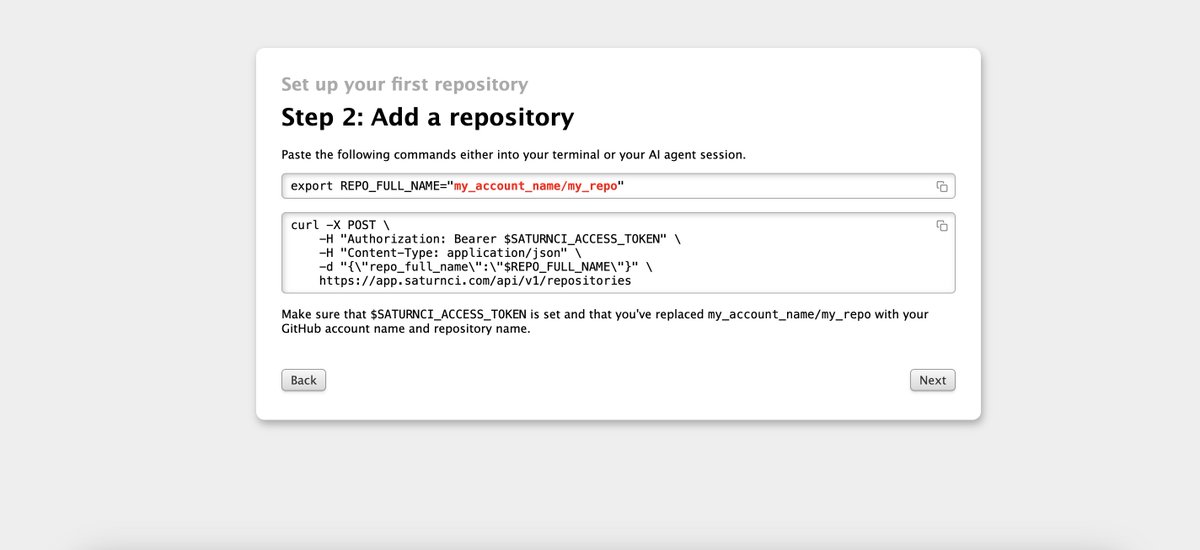Click the repo_full_name data line
The image size is (1200, 550).
(x=486, y=267)
